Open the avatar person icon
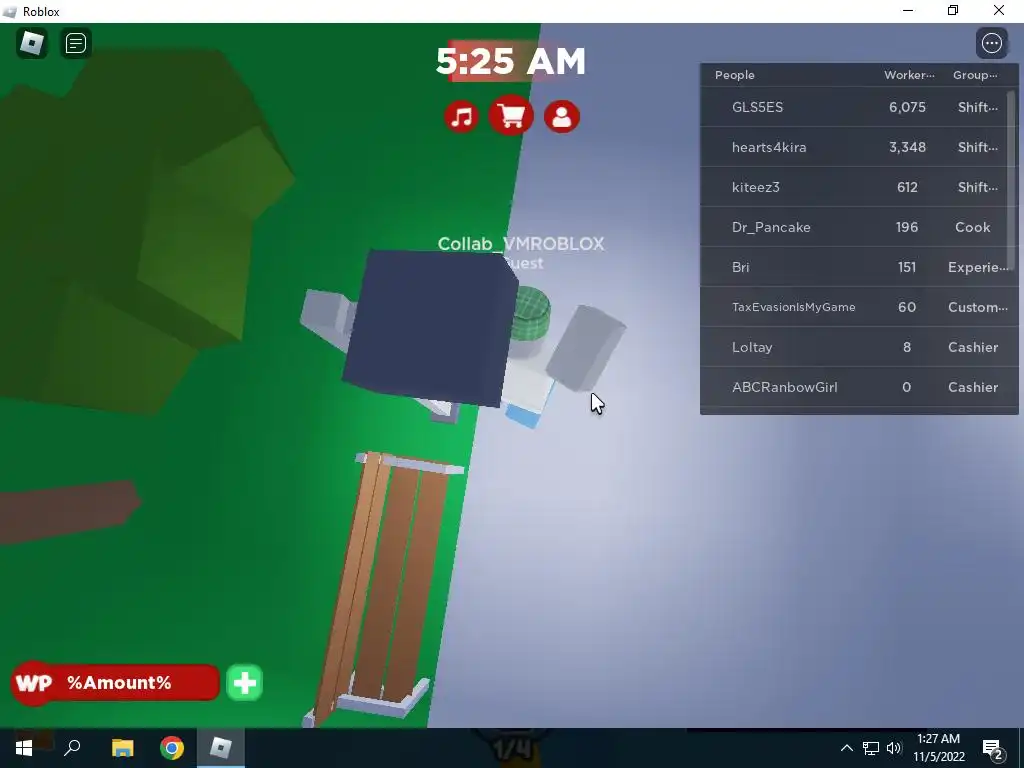1024x768 pixels. pyautogui.click(x=562, y=117)
